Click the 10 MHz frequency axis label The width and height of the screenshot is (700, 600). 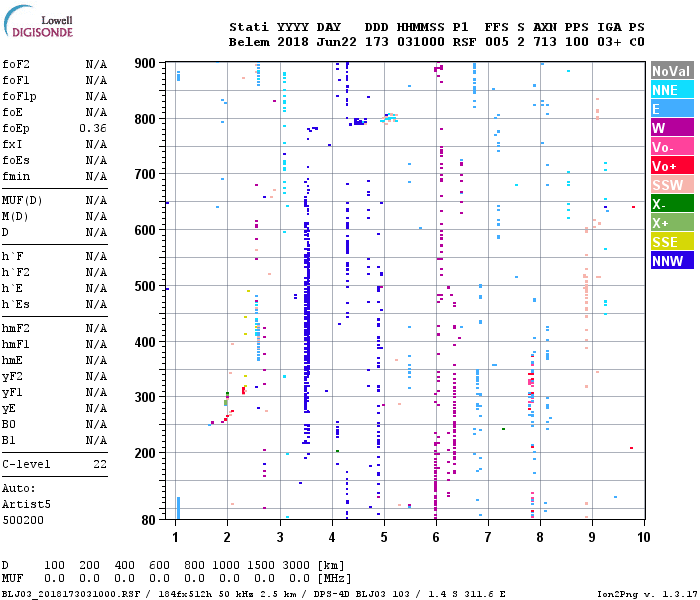point(644,537)
